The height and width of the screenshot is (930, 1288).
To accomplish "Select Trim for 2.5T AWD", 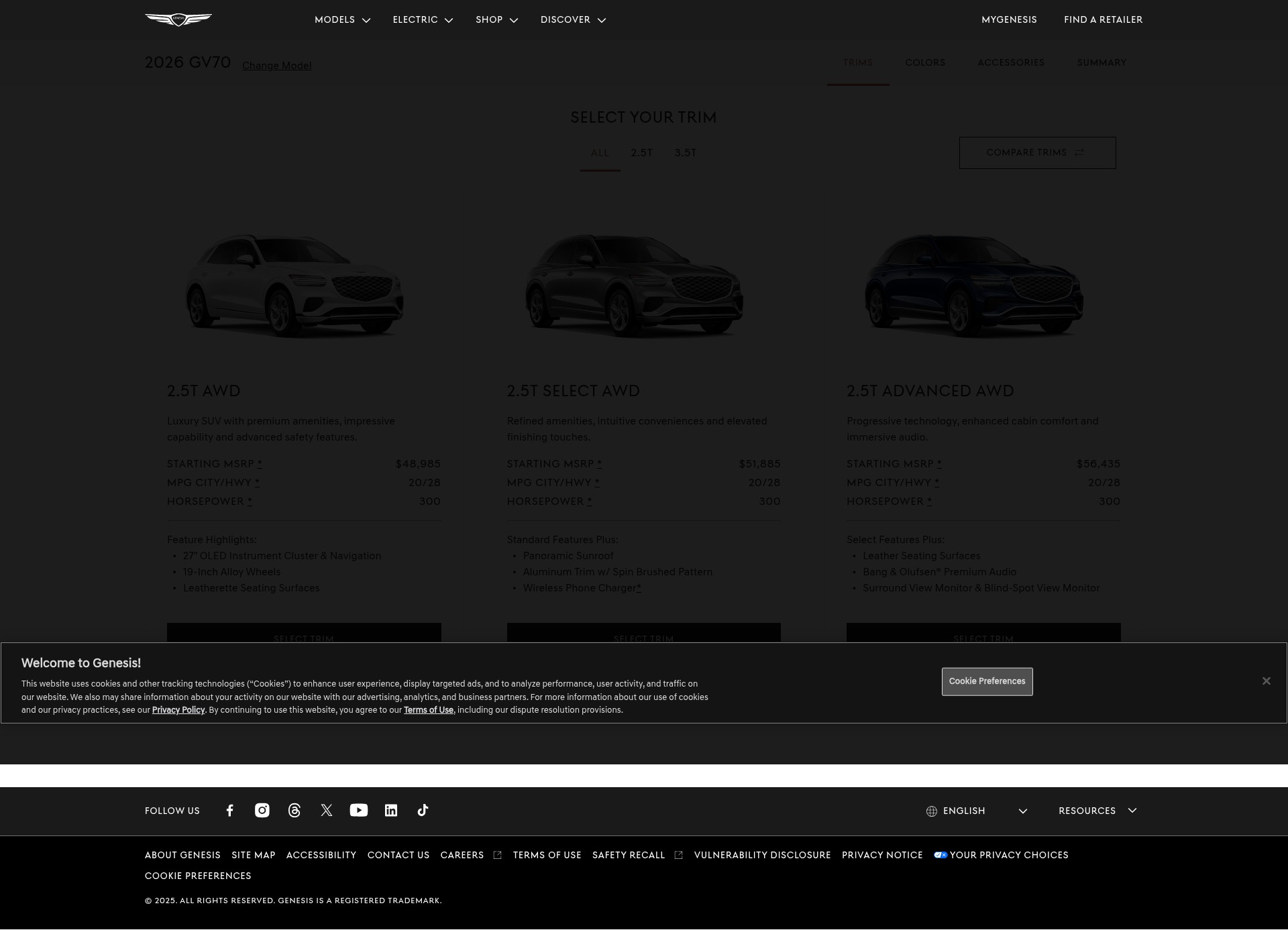I will click(x=304, y=633).
